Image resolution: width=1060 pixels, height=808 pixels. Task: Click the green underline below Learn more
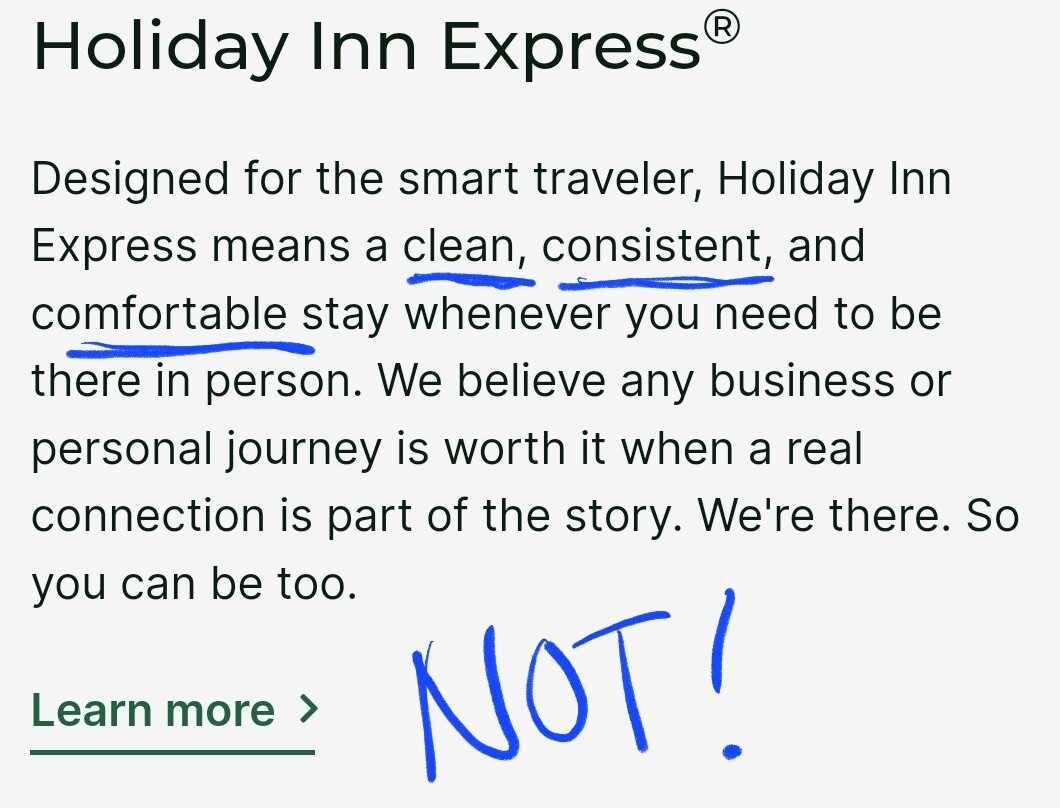pyautogui.click(x=172, y=752)
